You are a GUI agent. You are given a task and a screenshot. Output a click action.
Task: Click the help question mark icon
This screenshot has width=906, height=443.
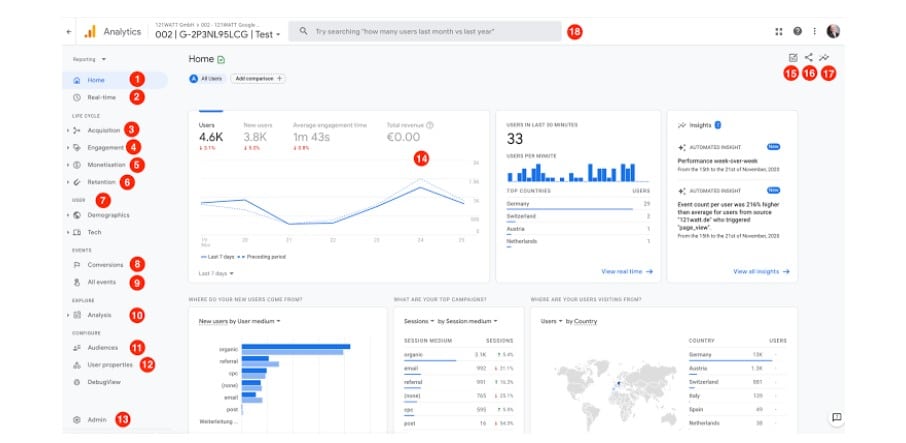pos(797,32)
